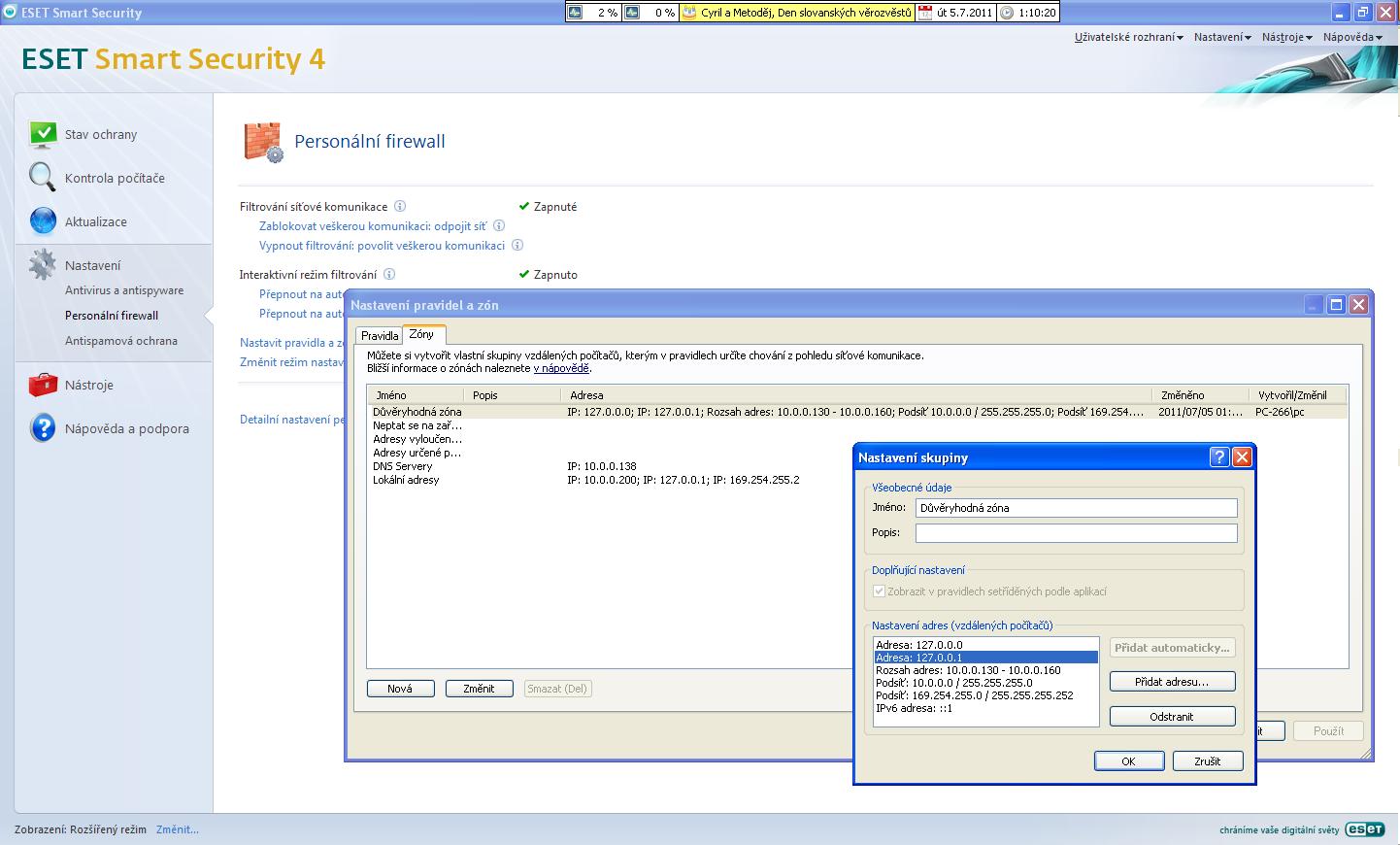Viewport: 1400px width, 845px height.
Task: Open the Uživatelské rozhraní dropdown menu
Action: pyautogui.click(x=1128, y=37)
